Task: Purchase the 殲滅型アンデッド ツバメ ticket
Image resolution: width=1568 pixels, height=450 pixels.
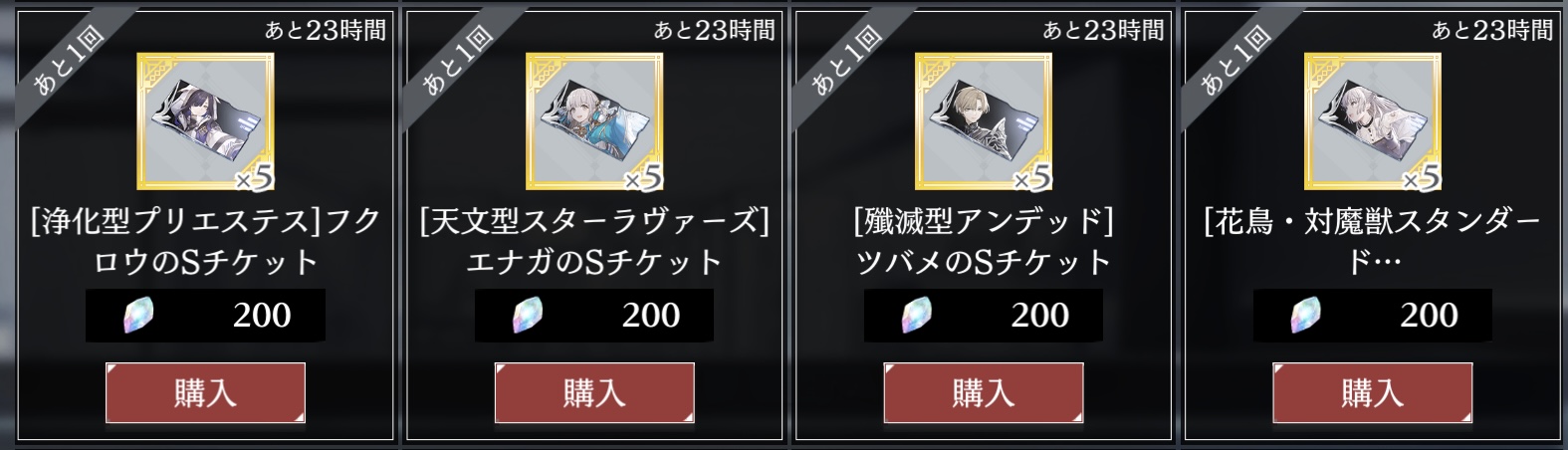Action: [984, 392]
